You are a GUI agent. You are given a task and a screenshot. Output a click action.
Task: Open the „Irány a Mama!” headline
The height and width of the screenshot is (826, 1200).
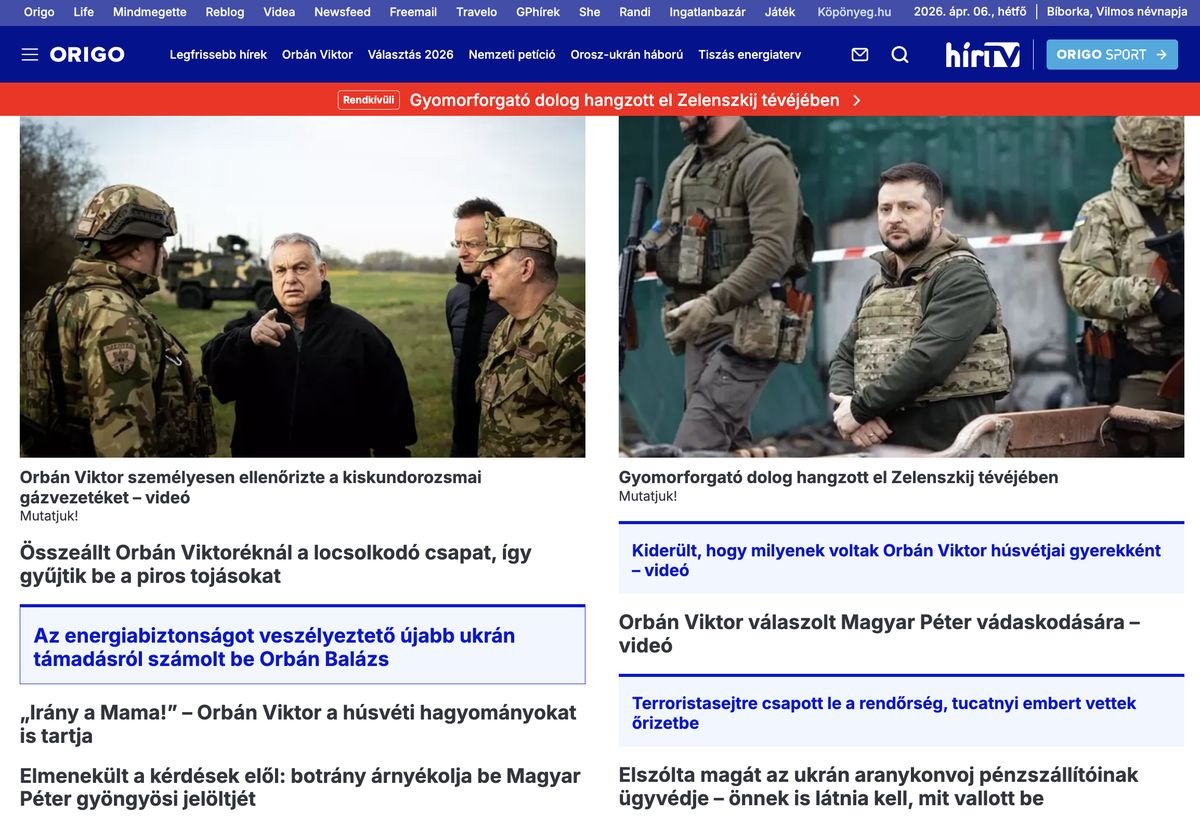coord(298,724)
